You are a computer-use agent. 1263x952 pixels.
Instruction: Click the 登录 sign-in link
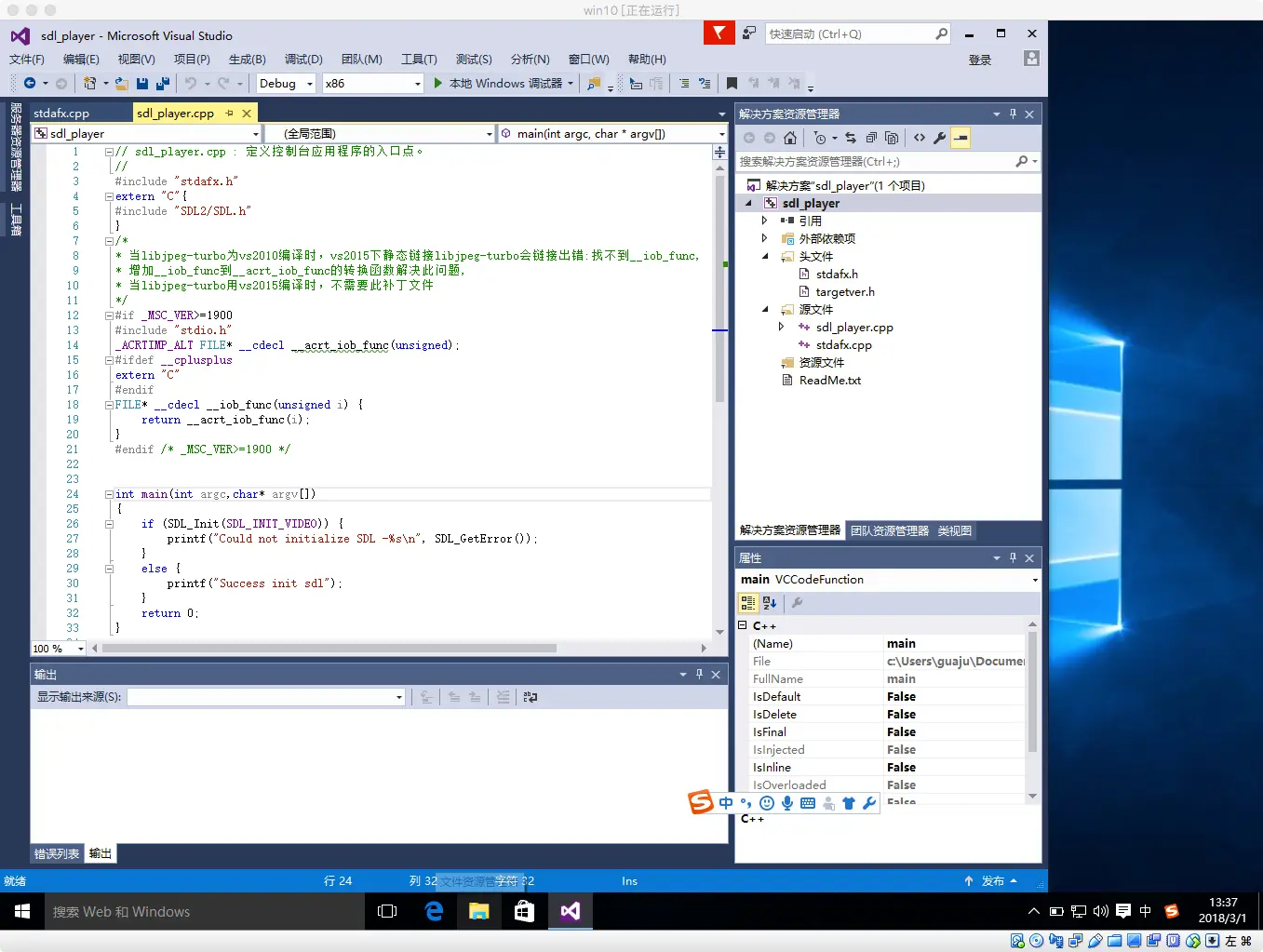[980, 60]
